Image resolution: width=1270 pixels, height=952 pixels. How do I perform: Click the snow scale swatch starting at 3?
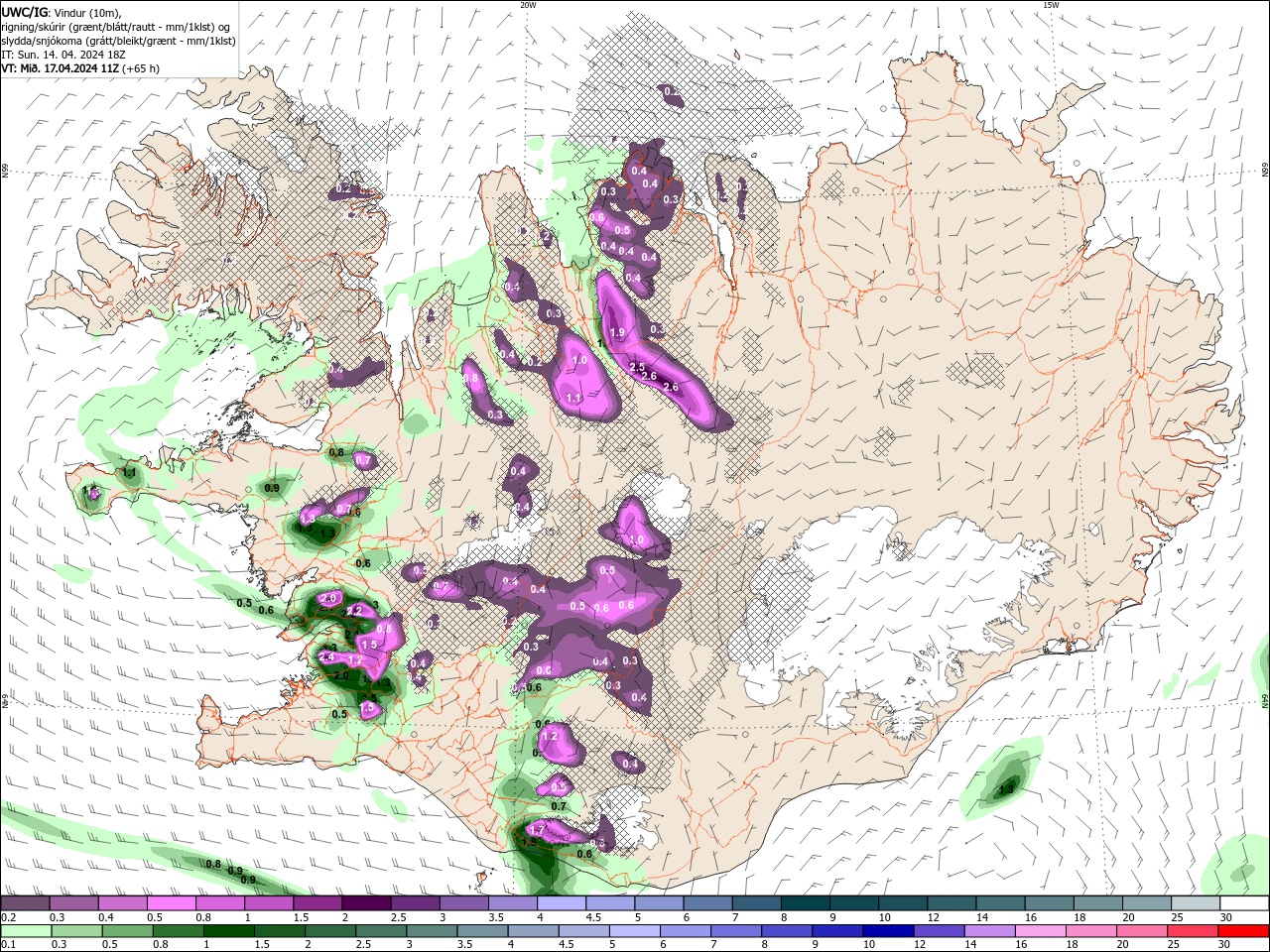click(463, 903)
